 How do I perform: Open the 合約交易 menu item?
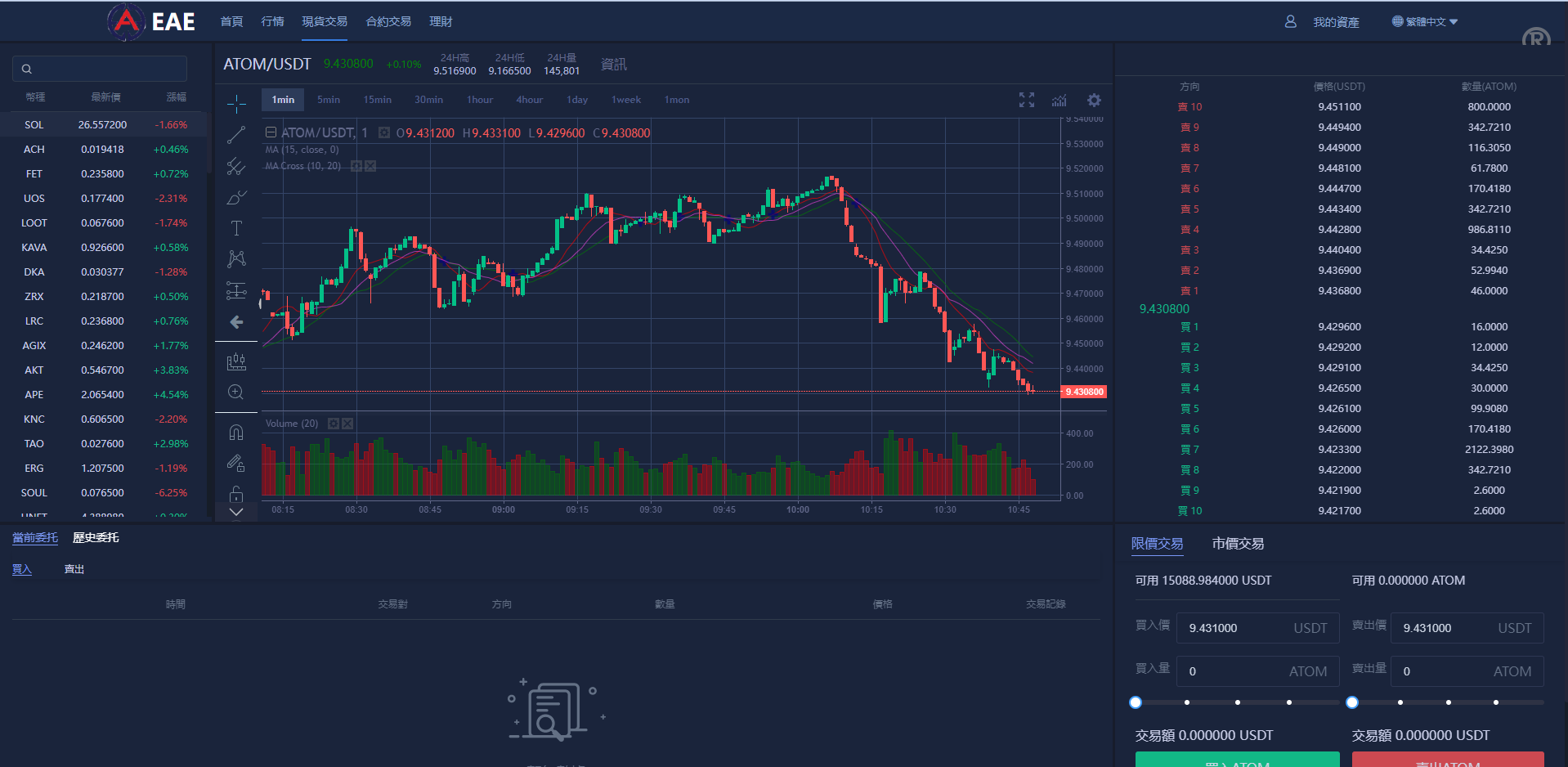click(x=388, y=21)
